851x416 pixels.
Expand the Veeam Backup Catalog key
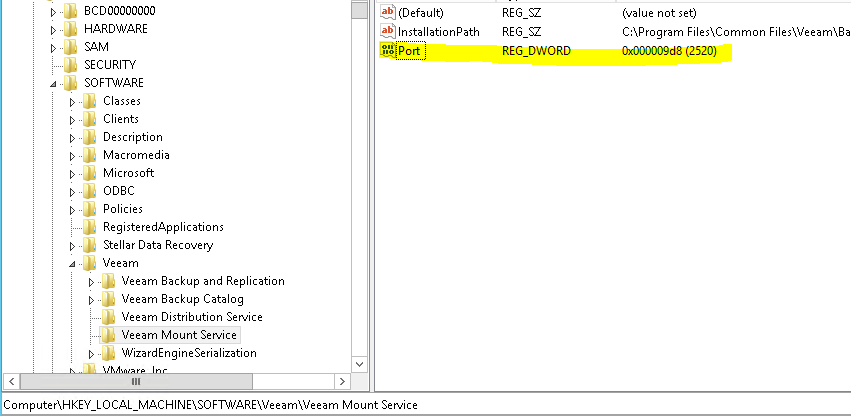tap(91, 300)
